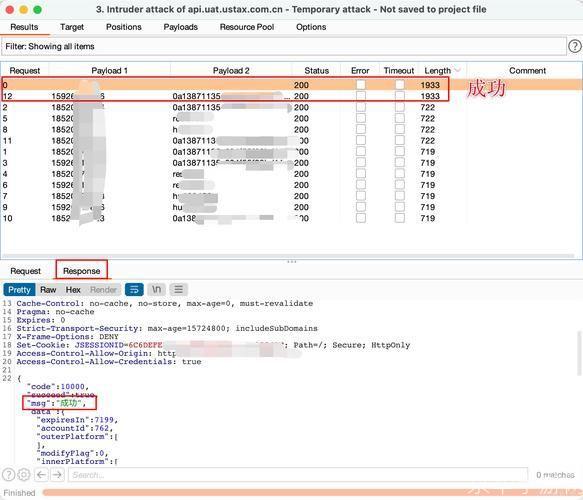Click the filter help question mark icon
The width and height of the screenshot is (583, 500).
574,46
